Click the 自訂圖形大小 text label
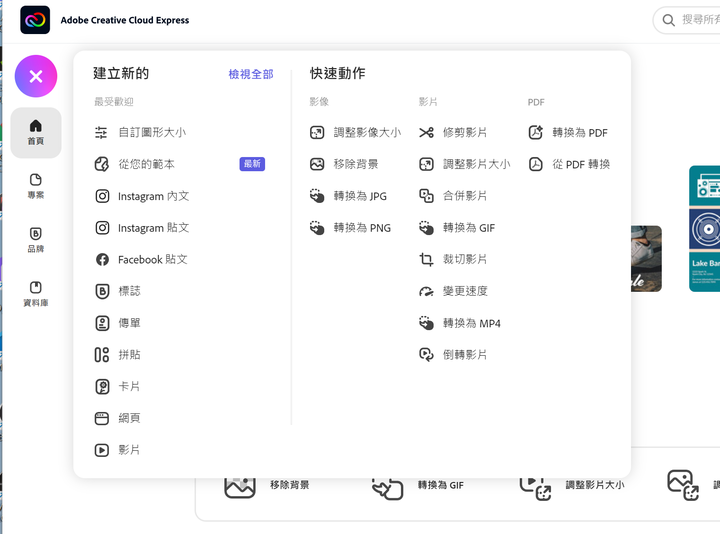Screen dimensions: 720x534 click(x=152, y=133)
